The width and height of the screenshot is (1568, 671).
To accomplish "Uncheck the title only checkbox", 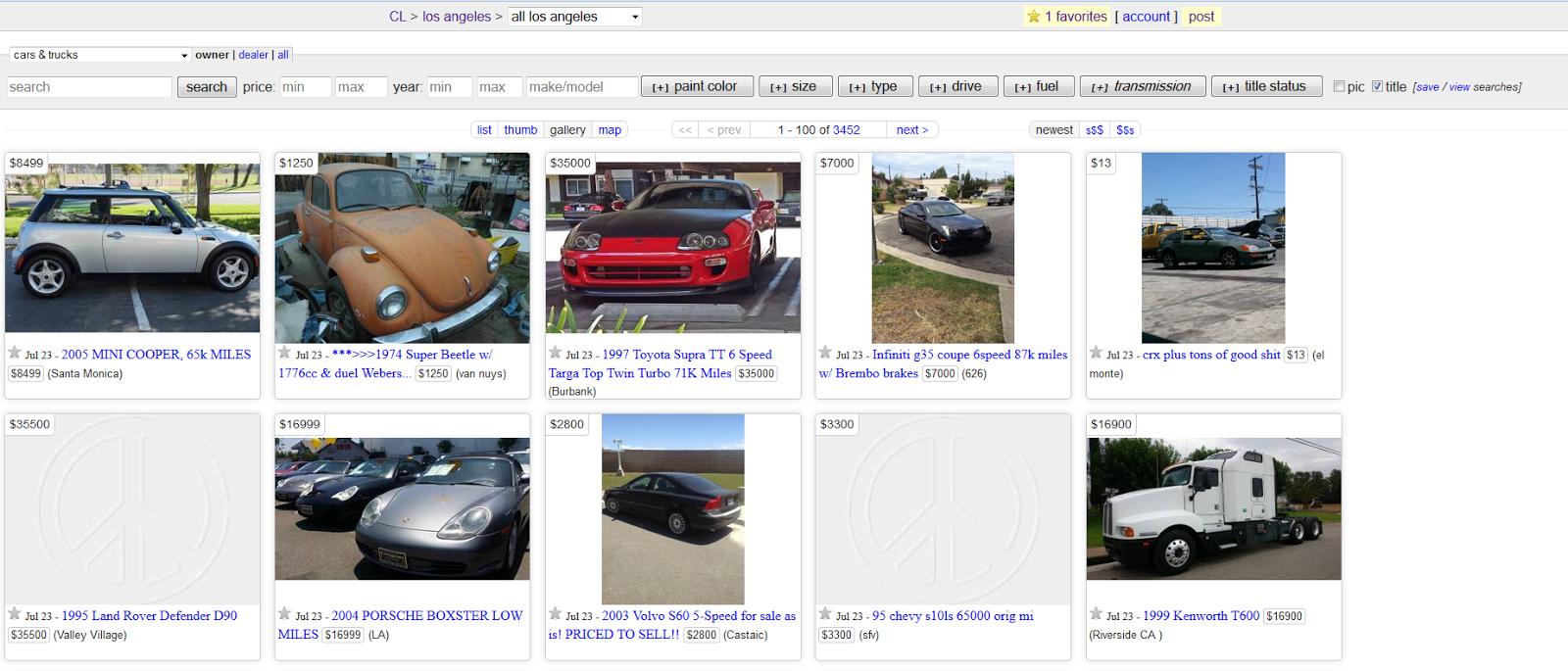I will [x=1377, y=86].
